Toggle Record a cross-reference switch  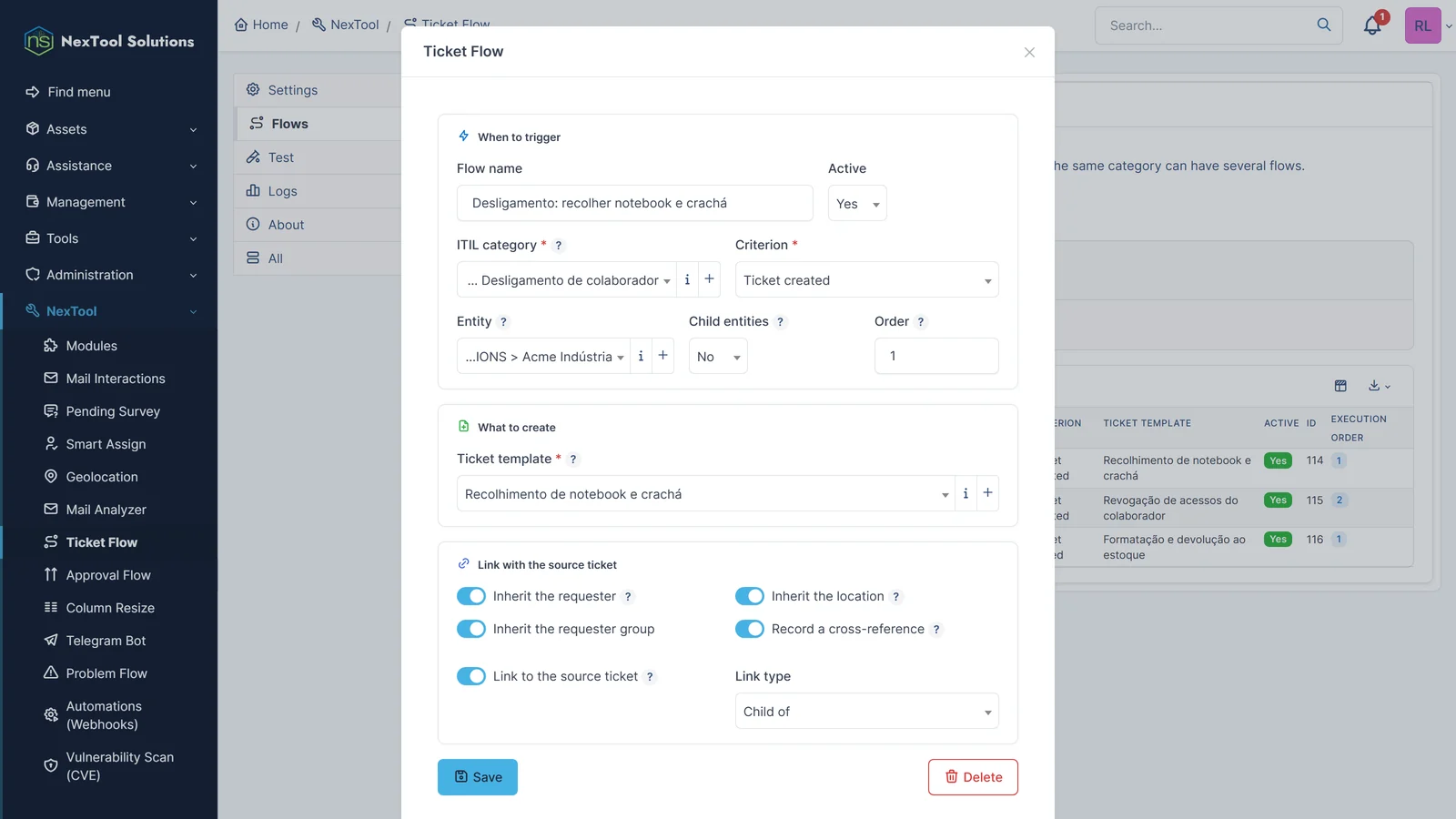[750, 629]
